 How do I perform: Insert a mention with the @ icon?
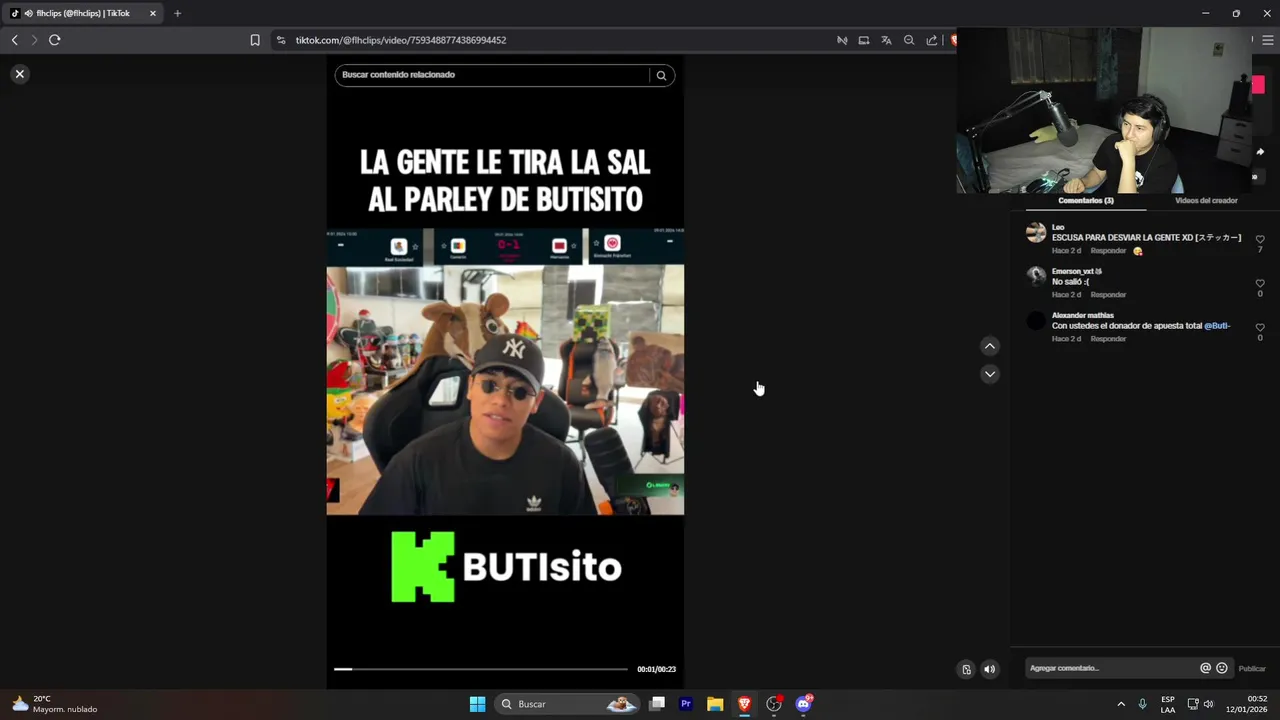click(1205, 668)
